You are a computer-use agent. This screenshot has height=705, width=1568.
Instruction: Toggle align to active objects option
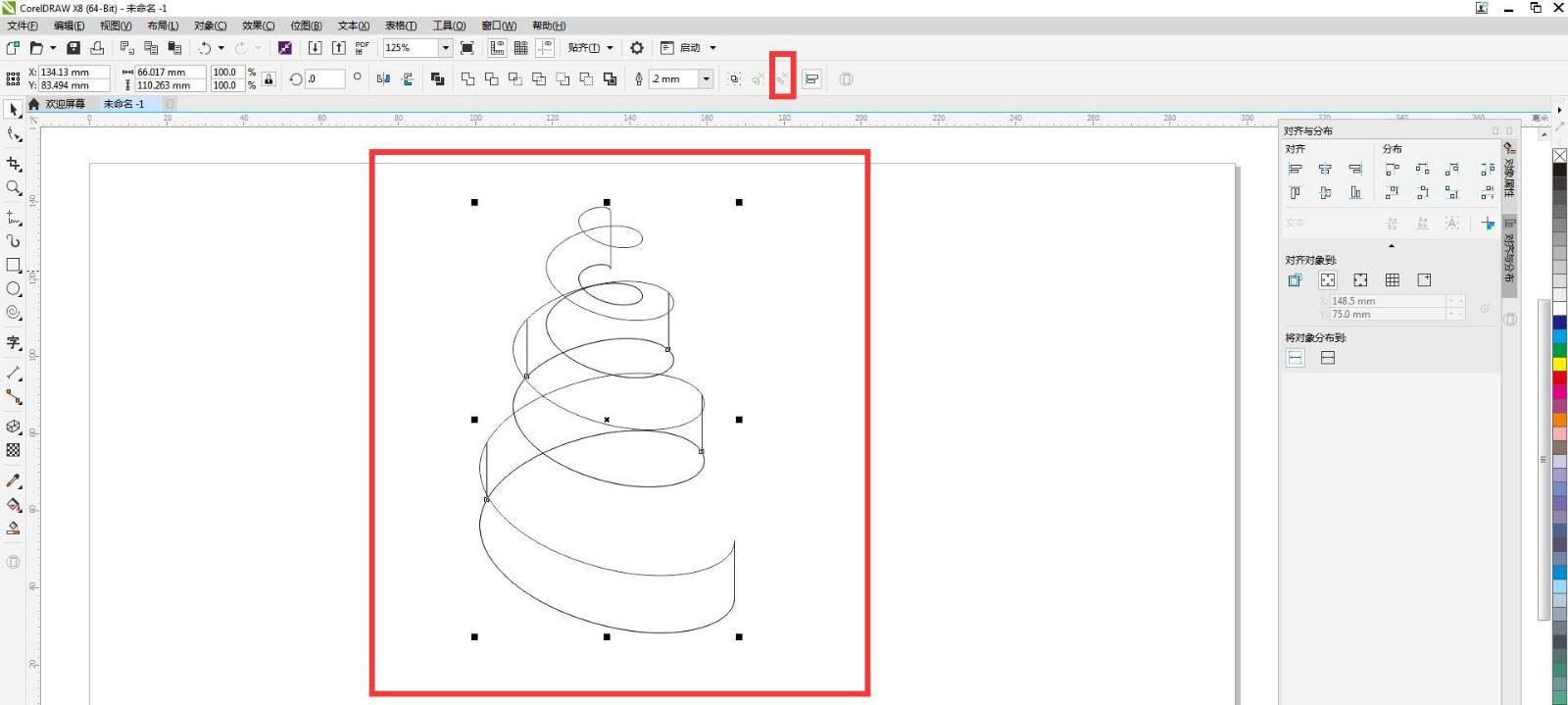click(1295, 280)
